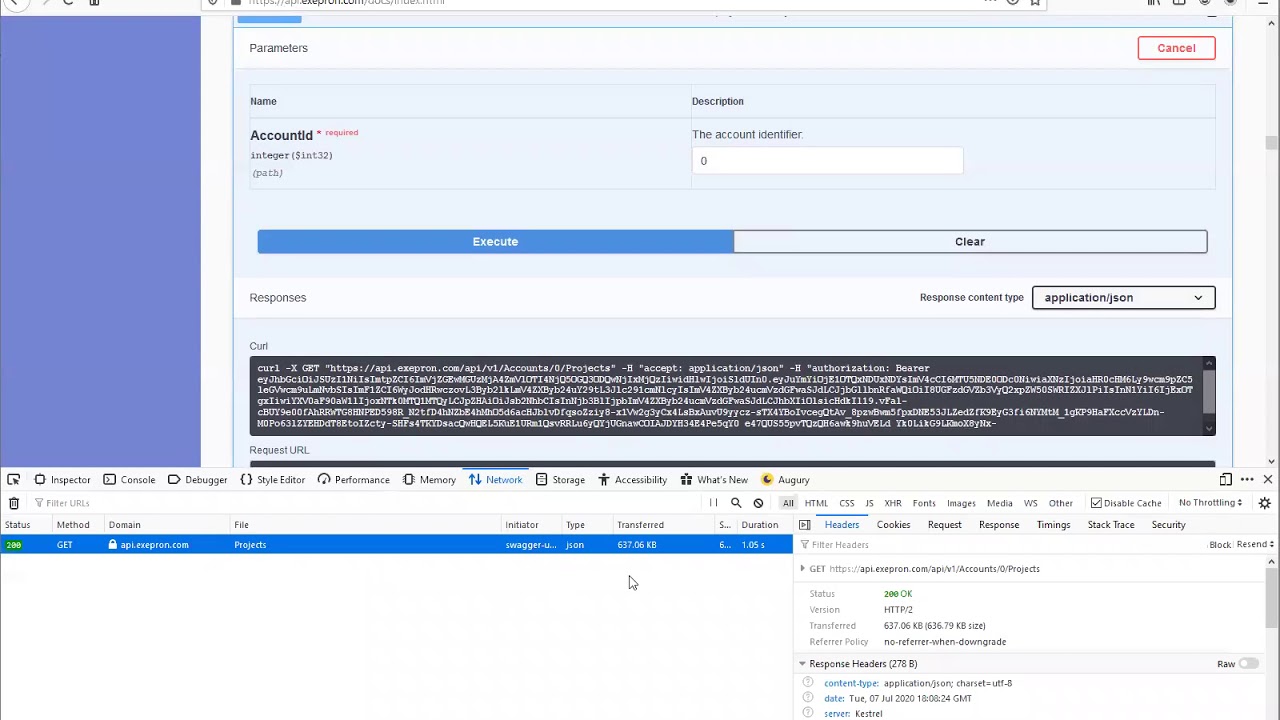Collapse the Response Headers section
This screenshot has height=720, width=1280.
[802, 664]
